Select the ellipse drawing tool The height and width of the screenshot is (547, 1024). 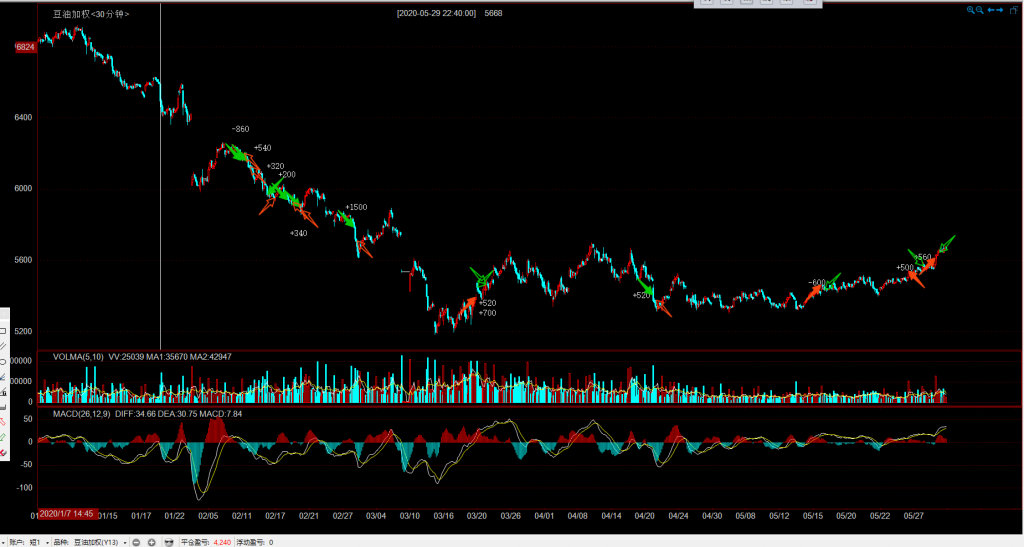(x=3, y=362)
